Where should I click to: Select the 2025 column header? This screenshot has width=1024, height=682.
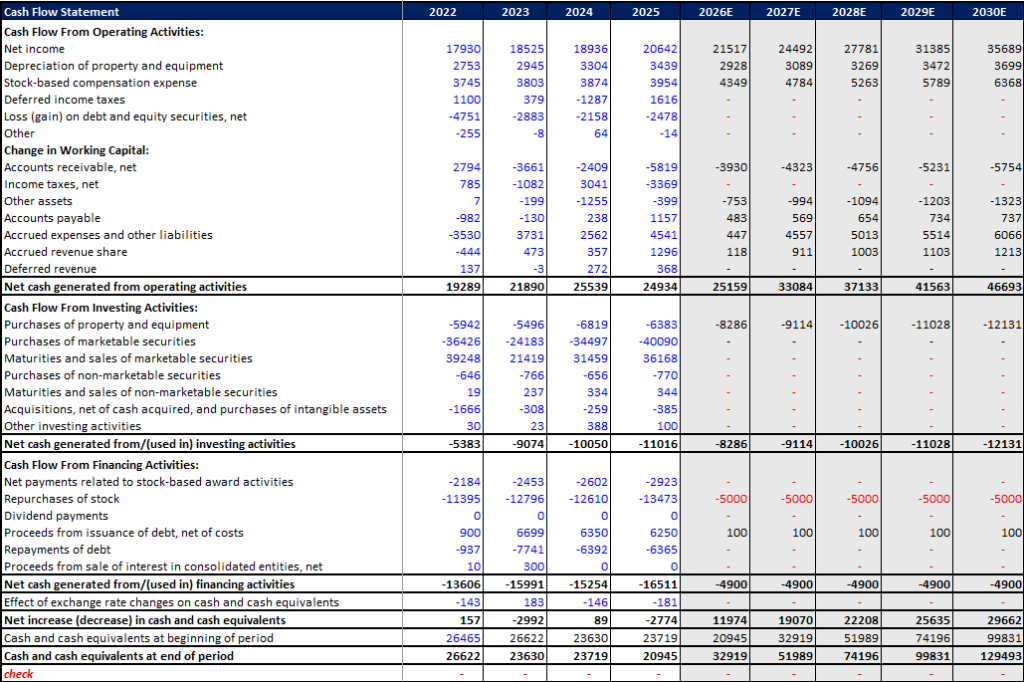646,12
